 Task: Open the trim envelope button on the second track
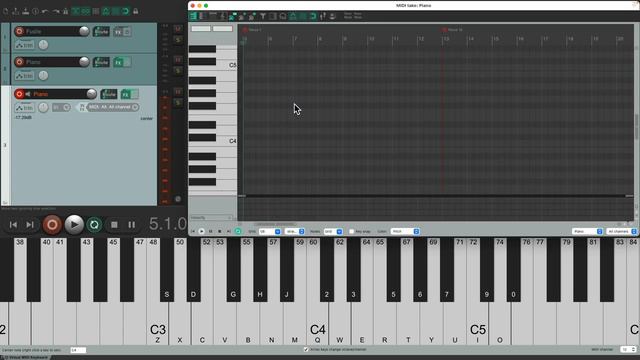[x=24, y=76]
